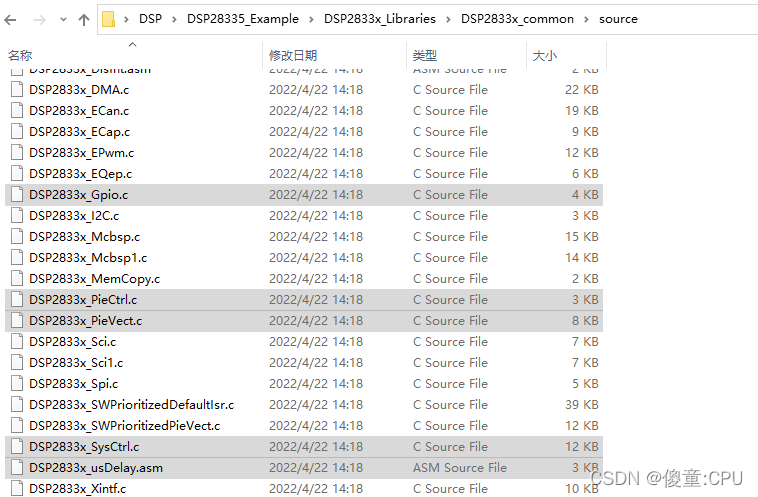Select file icon of DSP2833x_I2C.c
The image size is (758, 497).
coord(17,216)
